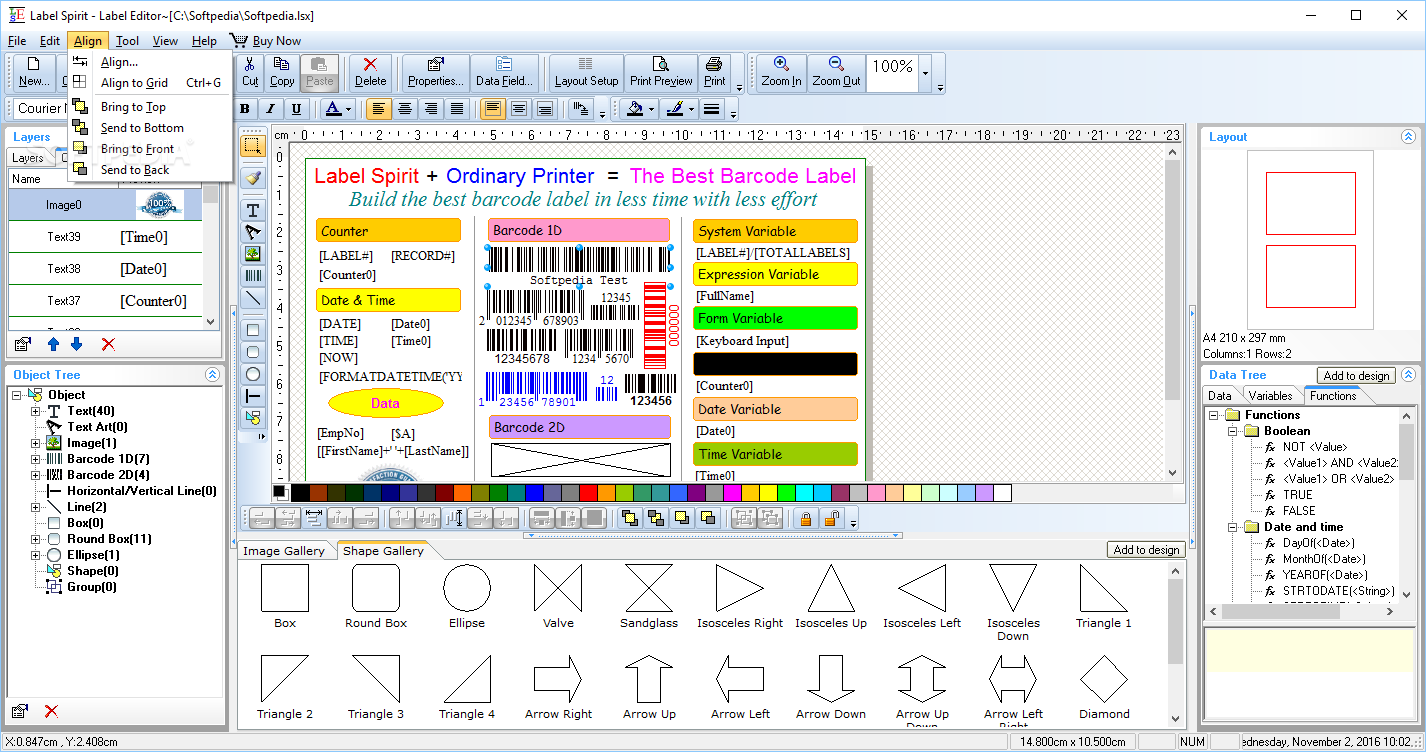Set horizontal text alignment to right
This screenshot has height=752, width=1426.
point(431,109)
